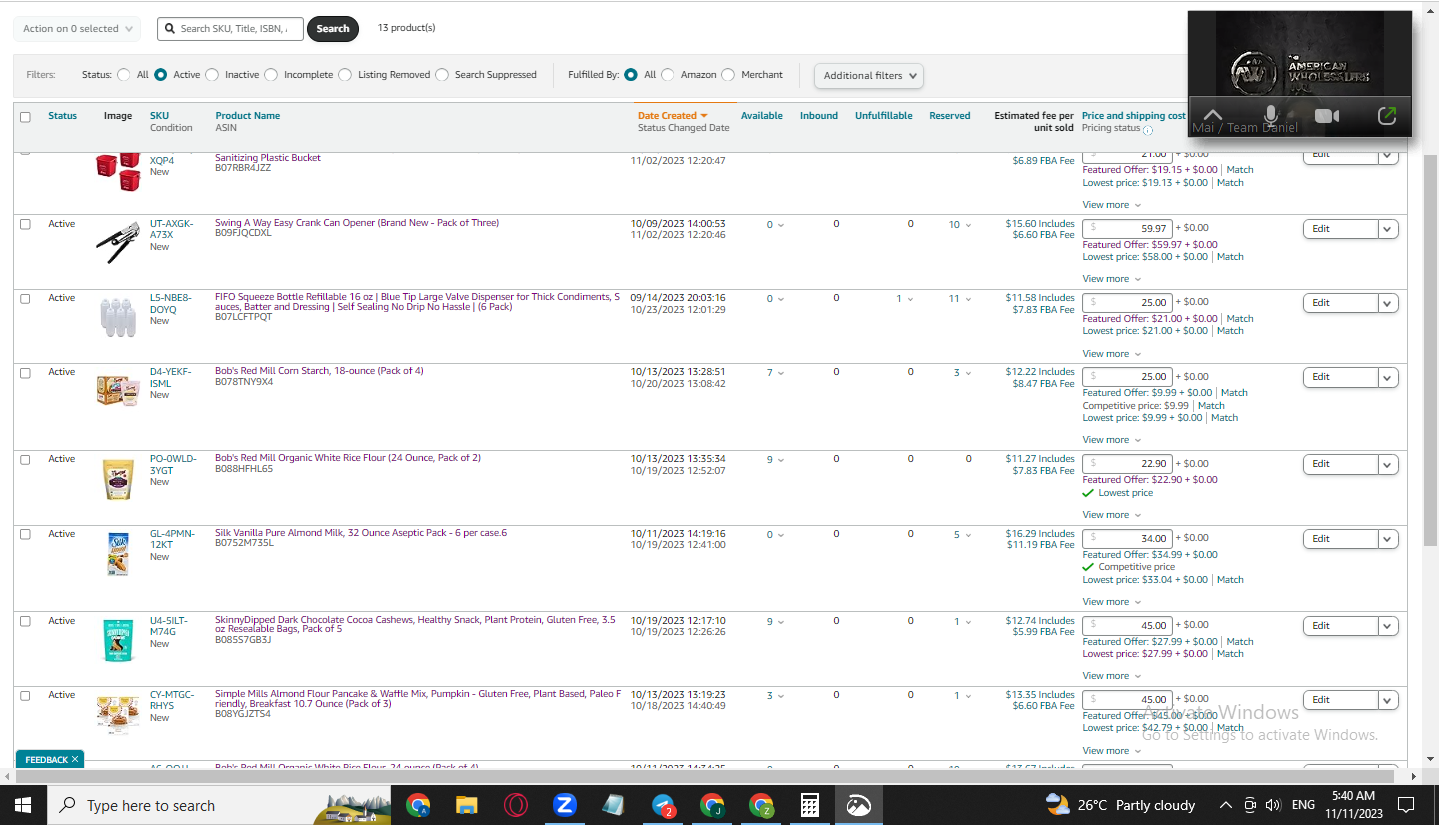Expand the Additional filters dropdown
The image size is (1439, 825).
pyautogui.click(x=869, y=76)
